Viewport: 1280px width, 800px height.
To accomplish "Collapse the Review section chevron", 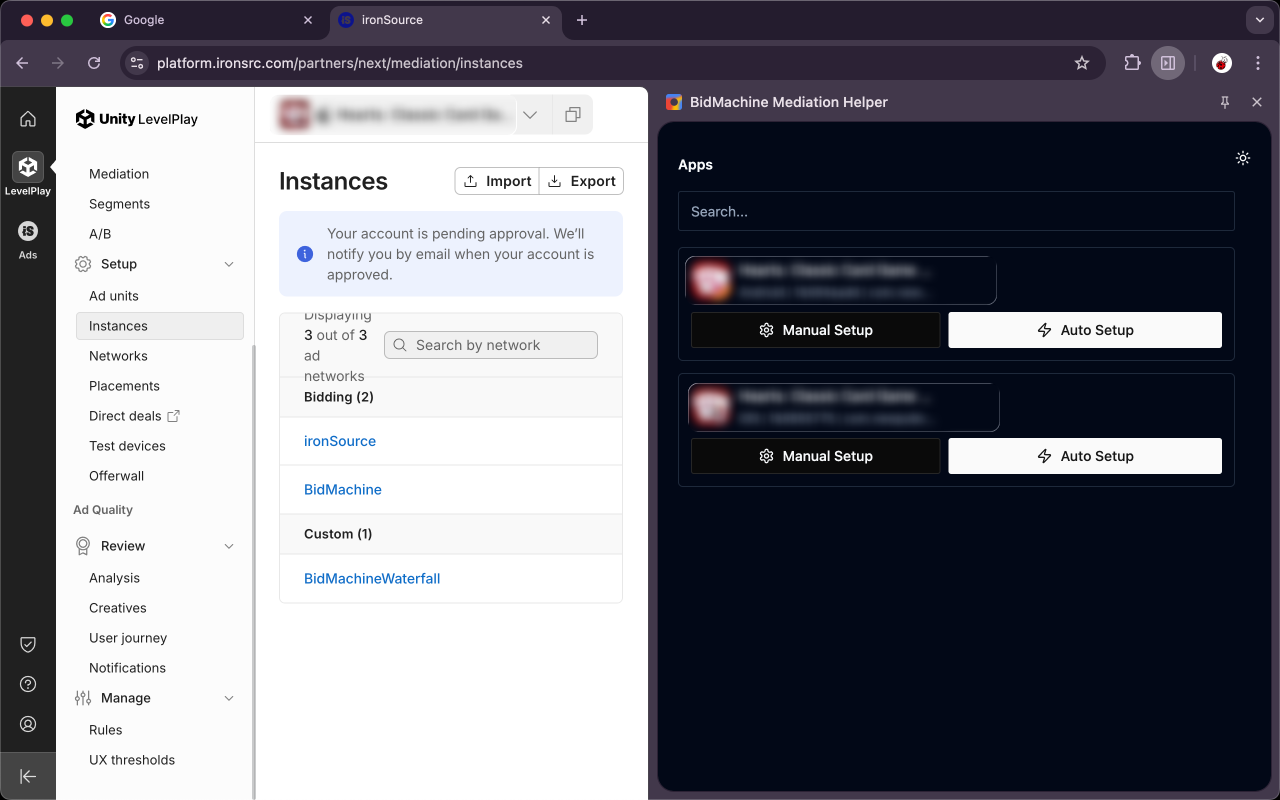I will (x=229, y=546).
